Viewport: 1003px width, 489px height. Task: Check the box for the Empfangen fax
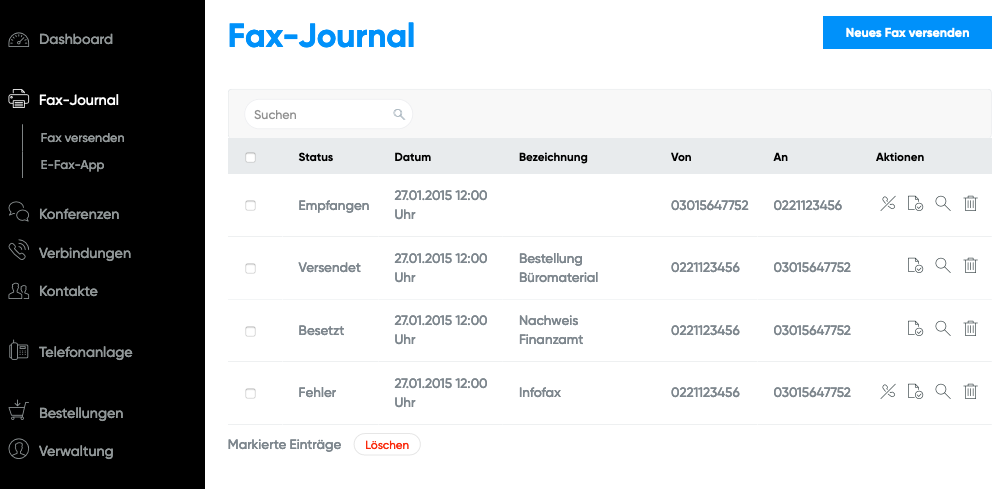coord(250,205)
